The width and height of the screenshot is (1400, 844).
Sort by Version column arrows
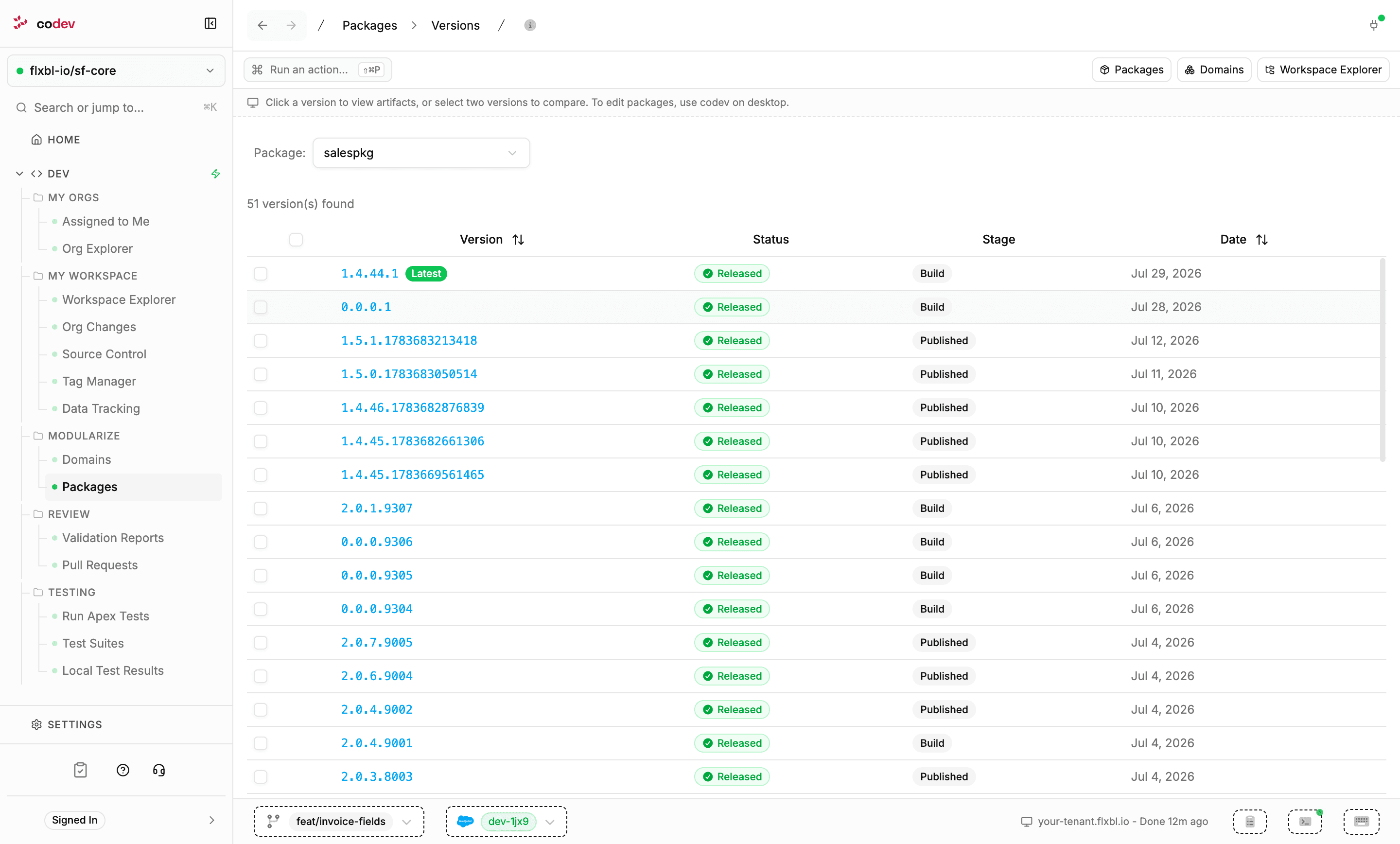click(518, 240)
